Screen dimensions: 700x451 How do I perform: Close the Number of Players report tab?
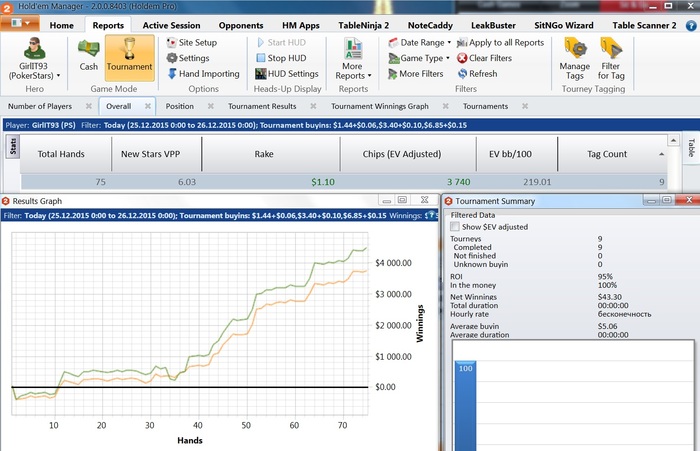point(89,106)
